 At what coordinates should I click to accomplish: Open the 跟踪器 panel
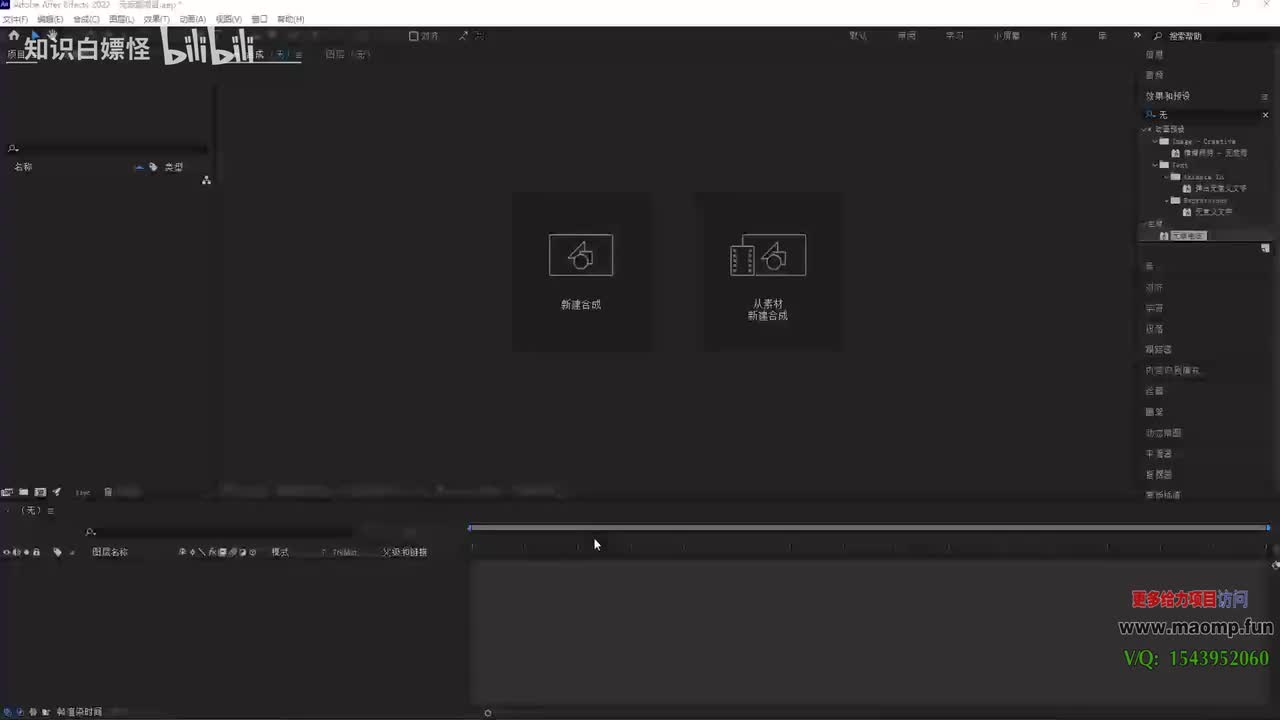pos(1158,350)
